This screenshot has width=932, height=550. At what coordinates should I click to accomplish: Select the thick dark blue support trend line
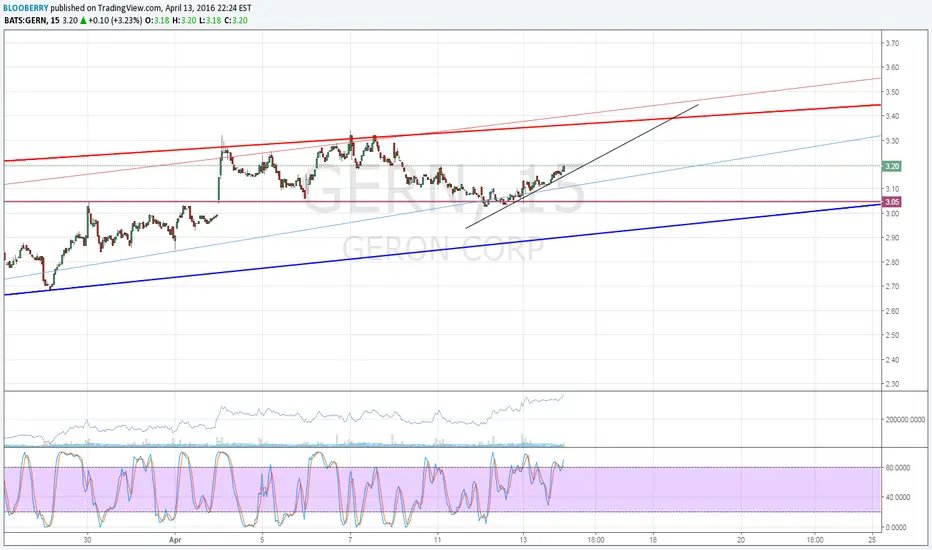coord(443,250)
